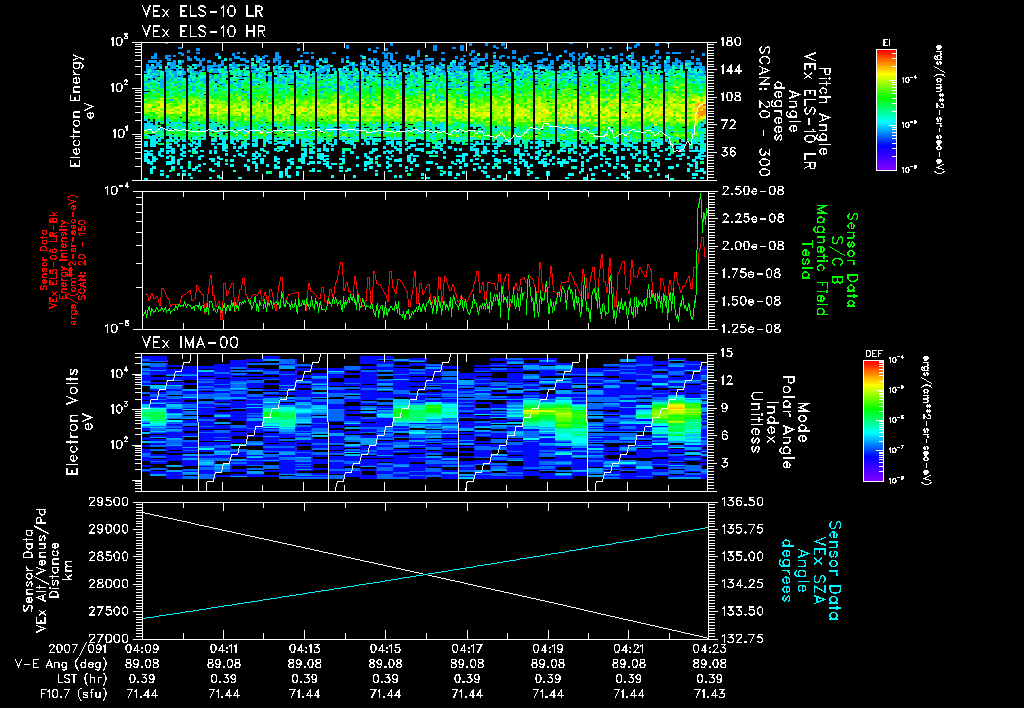
Task: Click the 04:13 time tick label
Action: coord(304,649)
